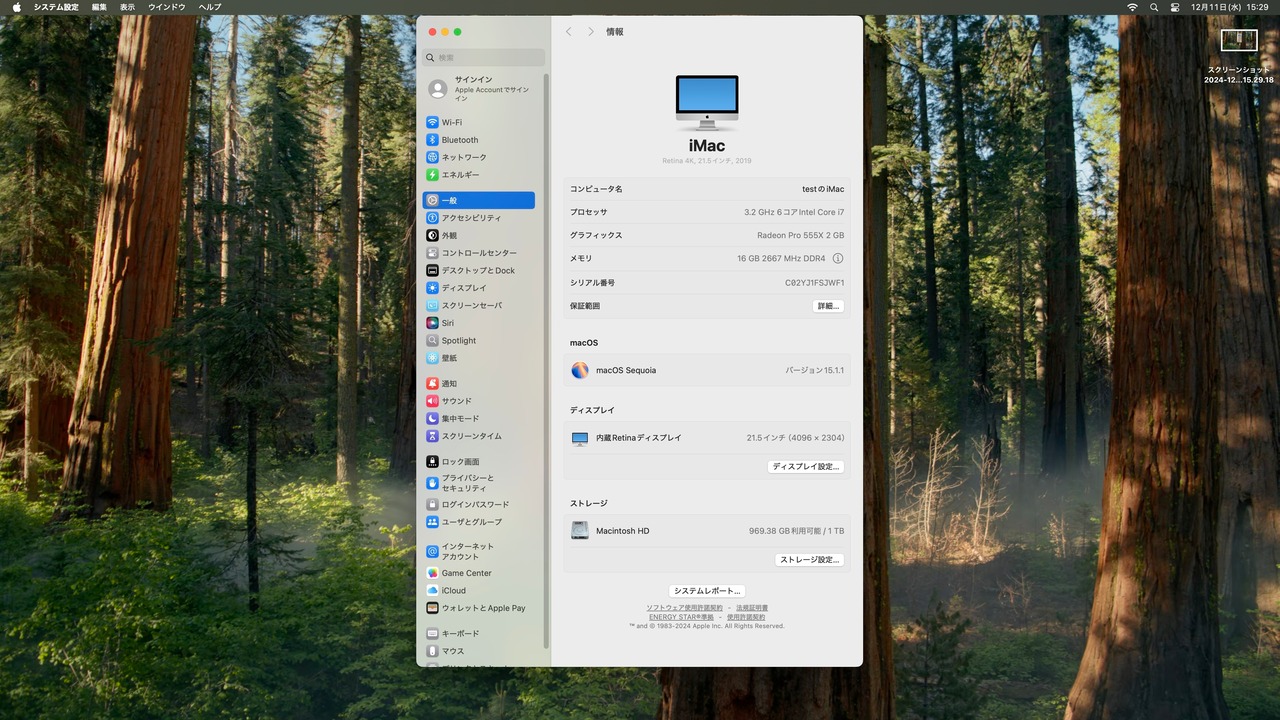
Task: Click the macOS Sequoia row
Action: point(707,370)
